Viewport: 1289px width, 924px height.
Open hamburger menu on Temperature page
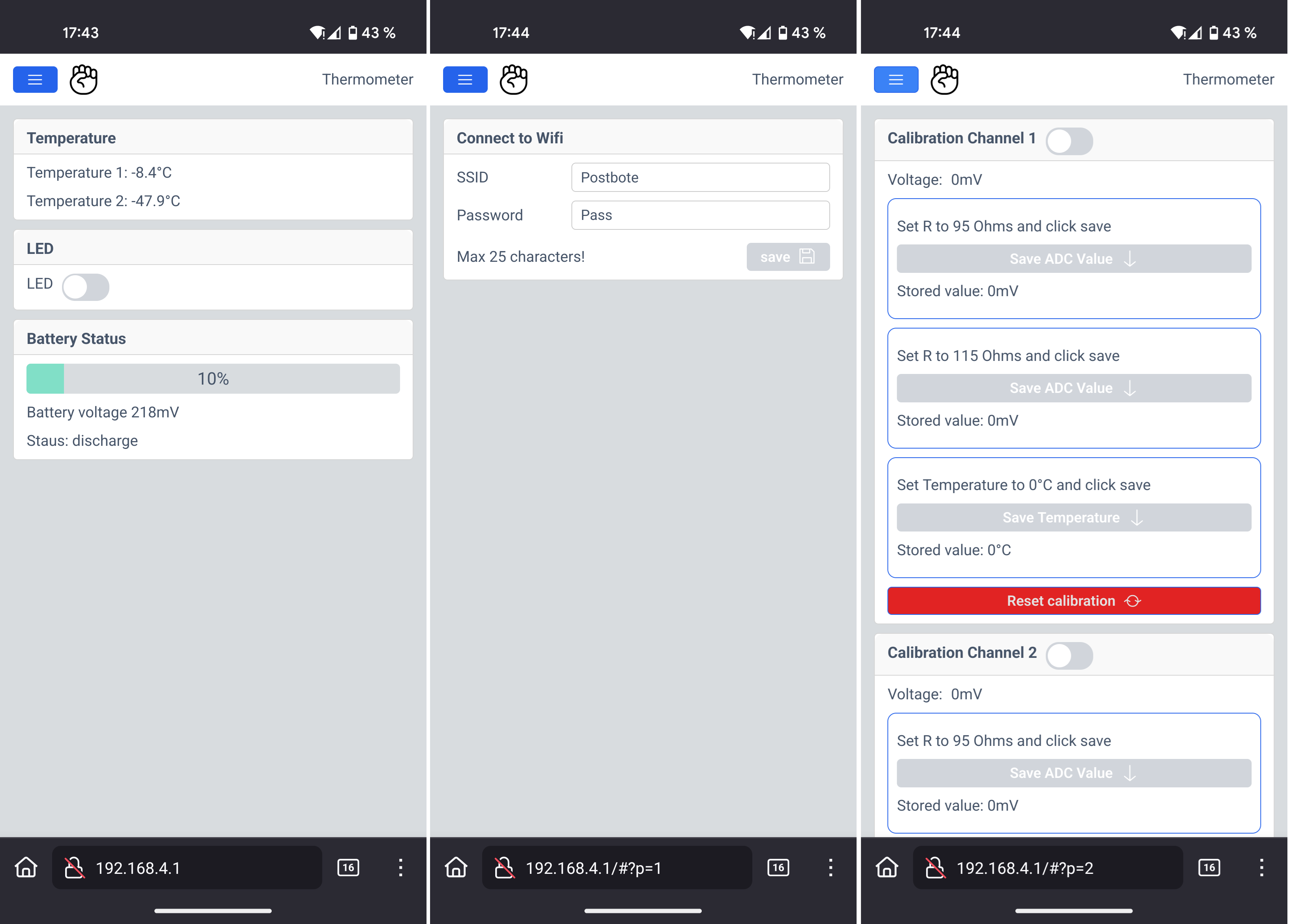[35, 79]
